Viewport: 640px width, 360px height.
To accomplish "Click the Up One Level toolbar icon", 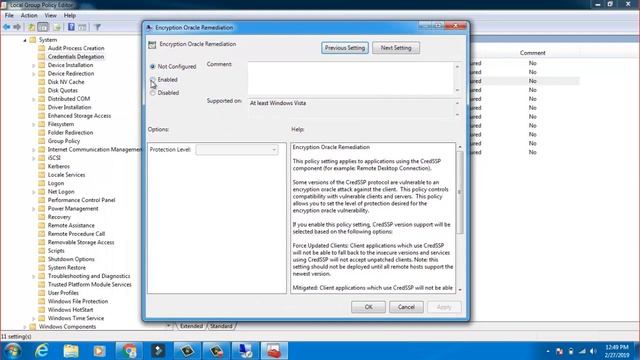I will [x=31, y=27].
